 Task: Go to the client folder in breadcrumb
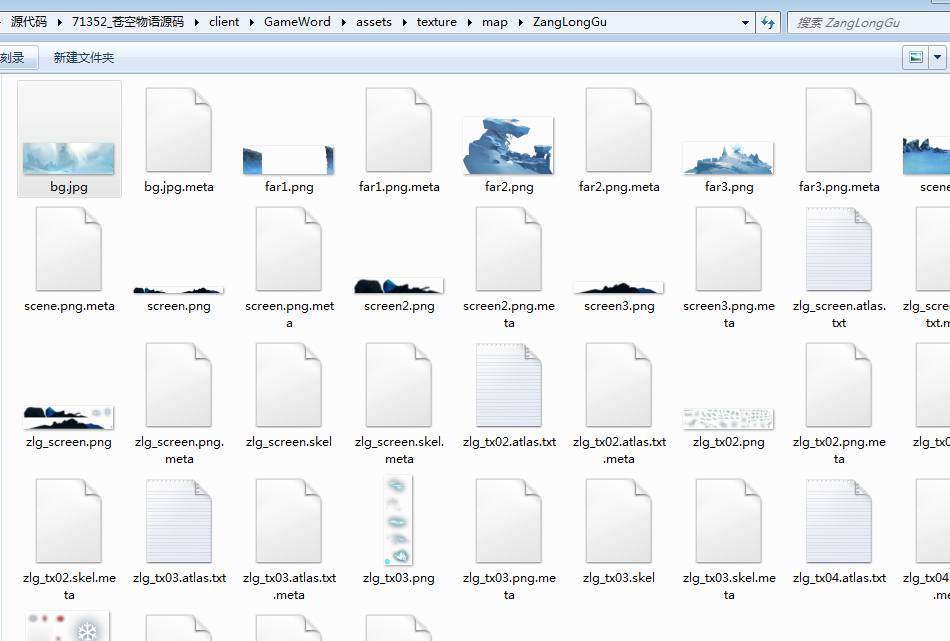[224, 22]
